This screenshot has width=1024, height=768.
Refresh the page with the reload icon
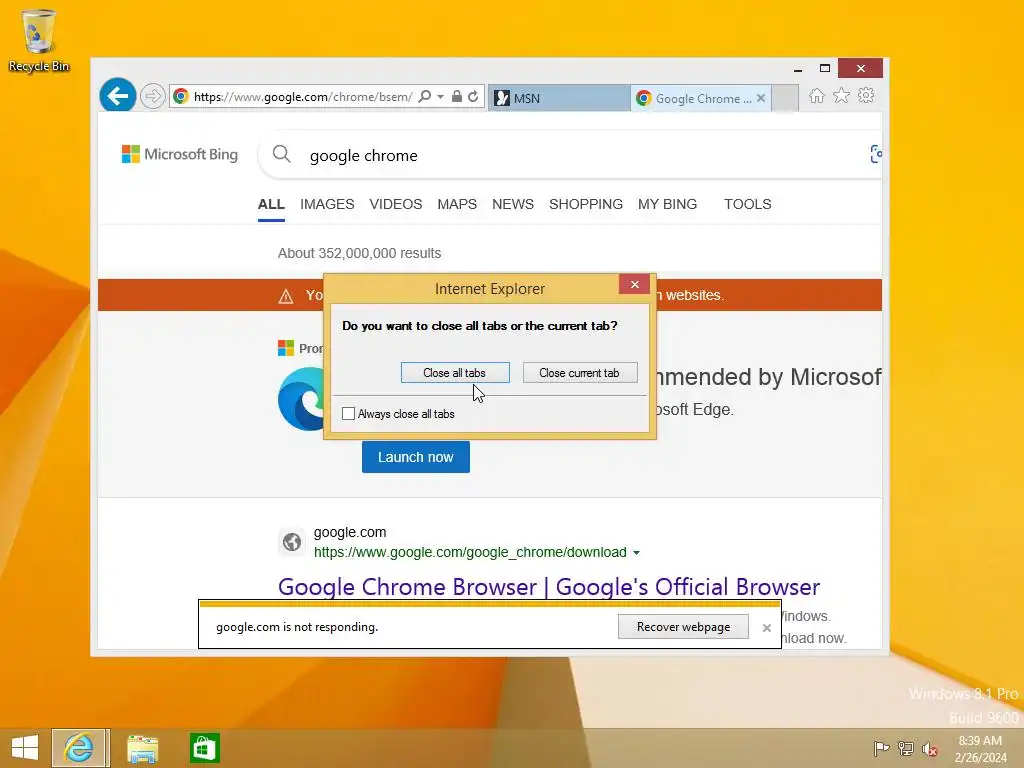coord(473,97)
